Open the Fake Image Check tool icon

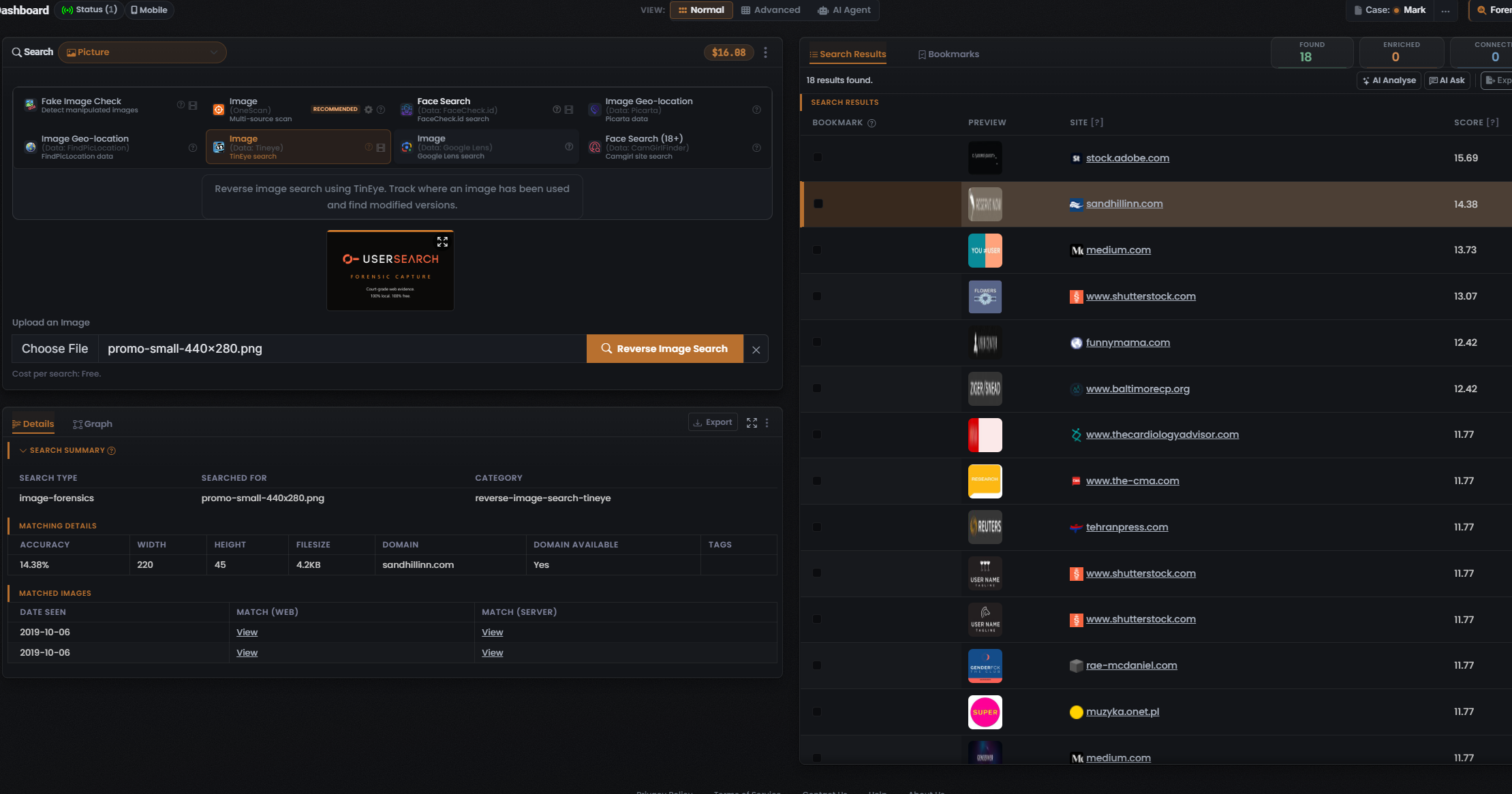[x=30, y=105]
